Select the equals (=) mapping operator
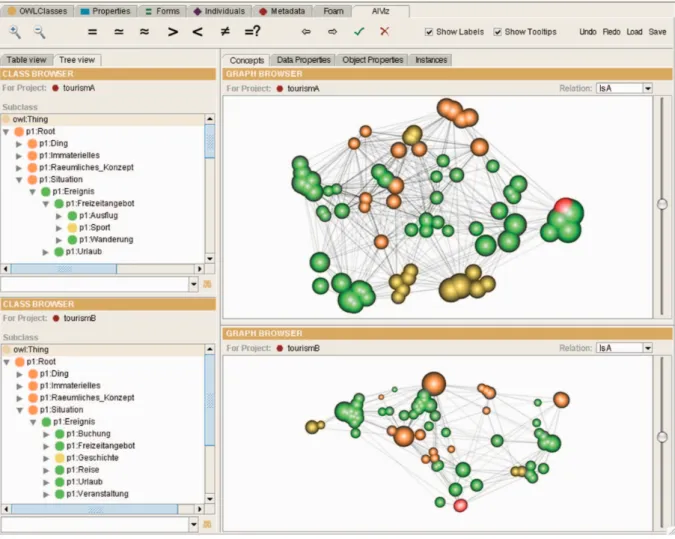This screenshot has height=539, width=675. tap(92, 32)
